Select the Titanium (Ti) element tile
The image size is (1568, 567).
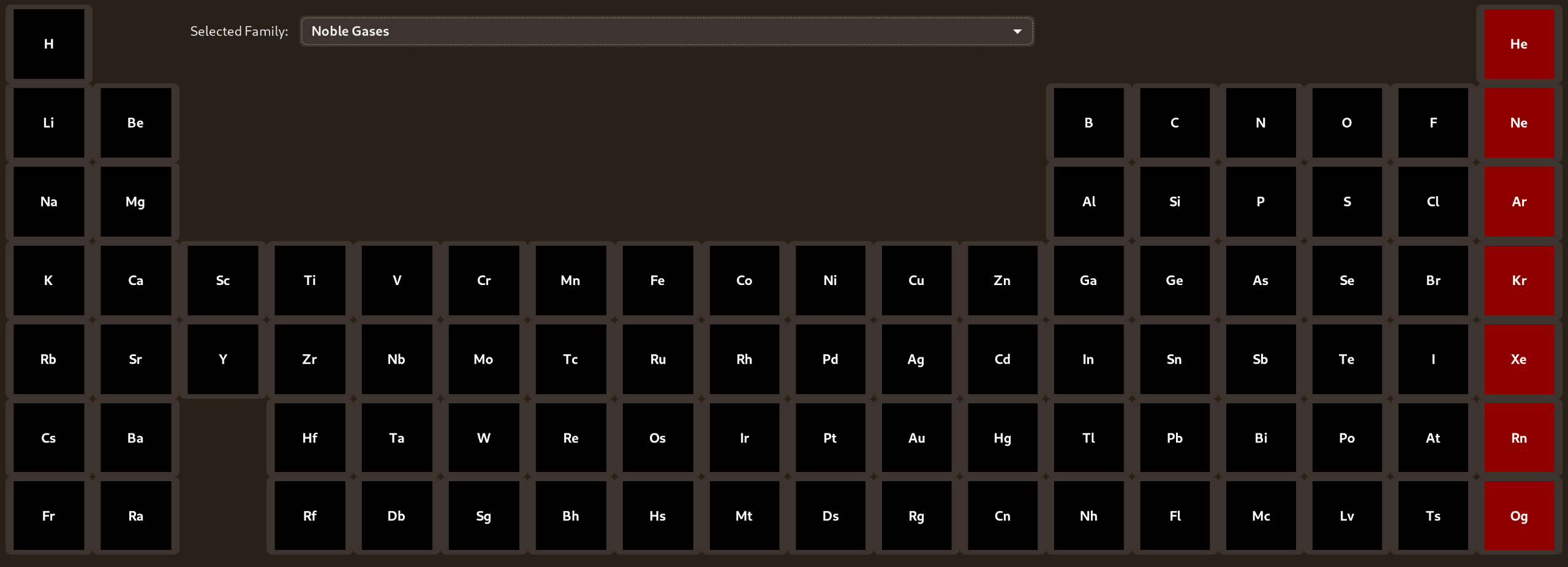tap(310, 280)
